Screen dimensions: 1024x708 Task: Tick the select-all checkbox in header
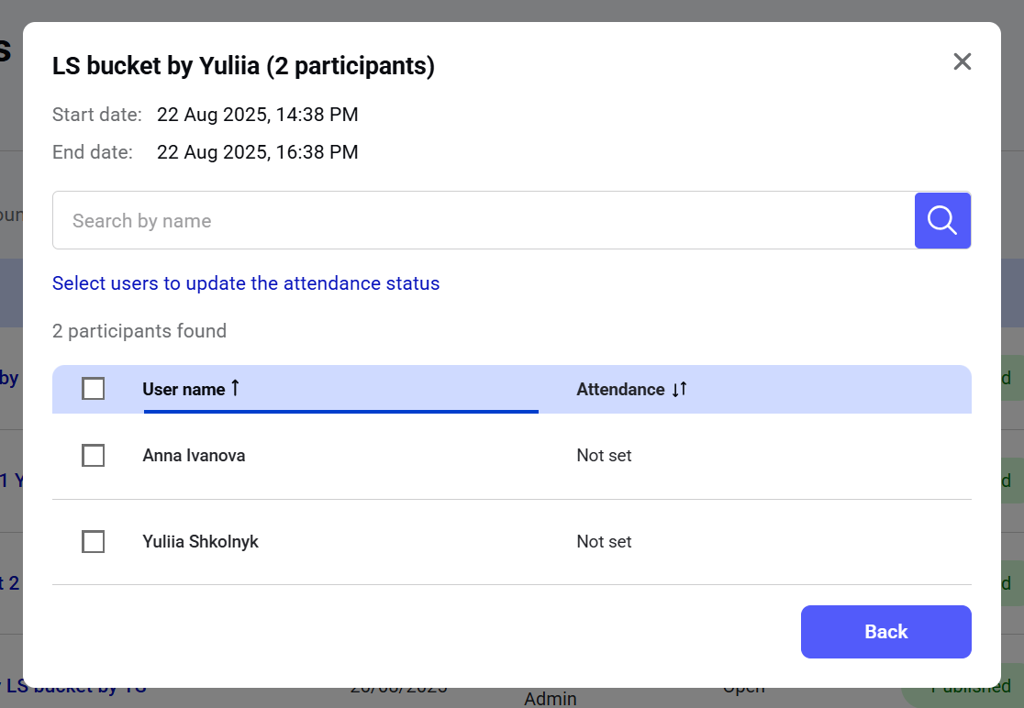[x=93, y=389]
